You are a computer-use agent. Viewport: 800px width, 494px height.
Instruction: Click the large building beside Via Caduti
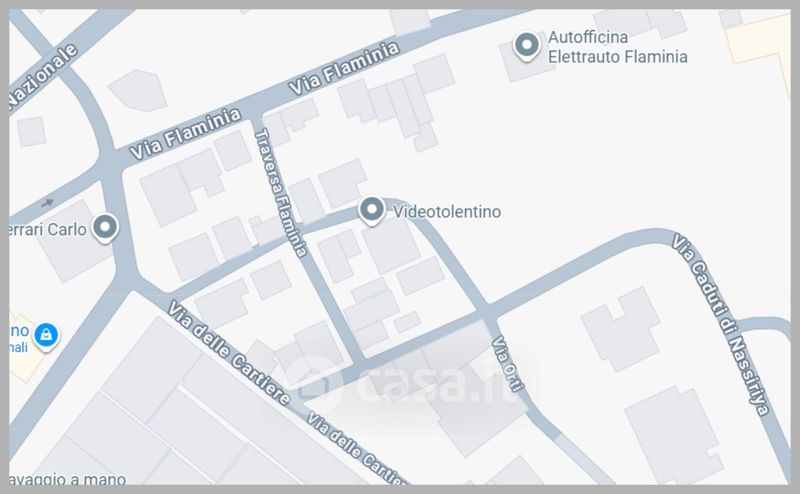click(673, 435)
